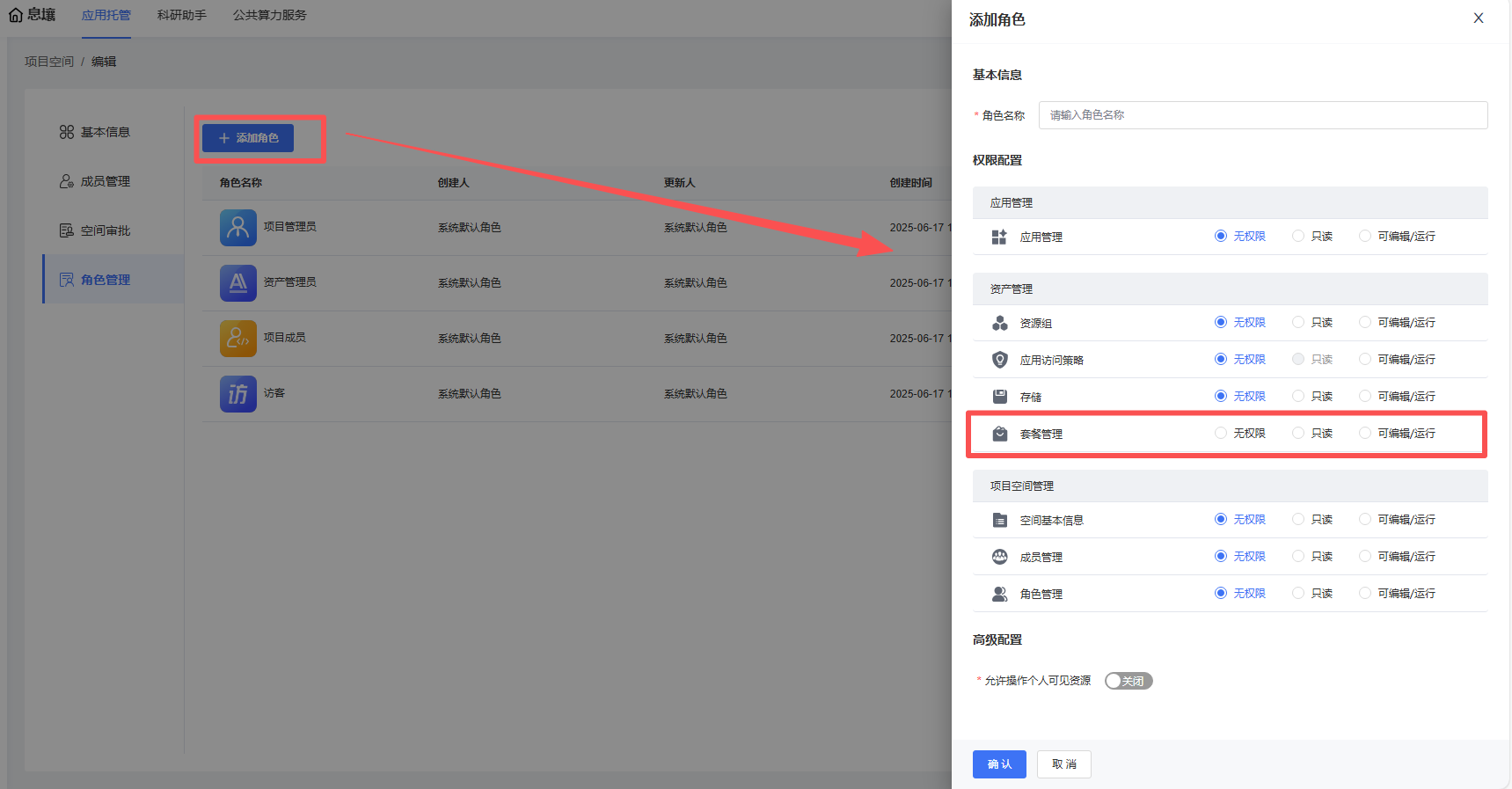The image size is (1512, 789).
Task: Click the 项目管理员 role avatar icon
Action: pyautogui.click(x=238, y=228)
